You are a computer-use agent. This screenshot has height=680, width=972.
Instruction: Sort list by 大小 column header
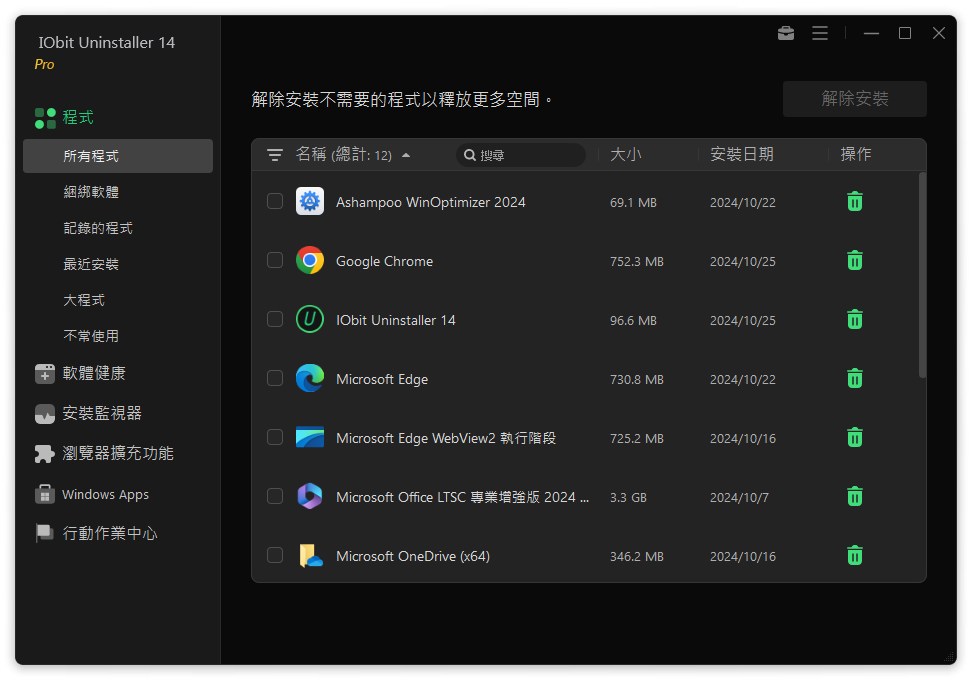pyautogui.click(x=625, y=154)
